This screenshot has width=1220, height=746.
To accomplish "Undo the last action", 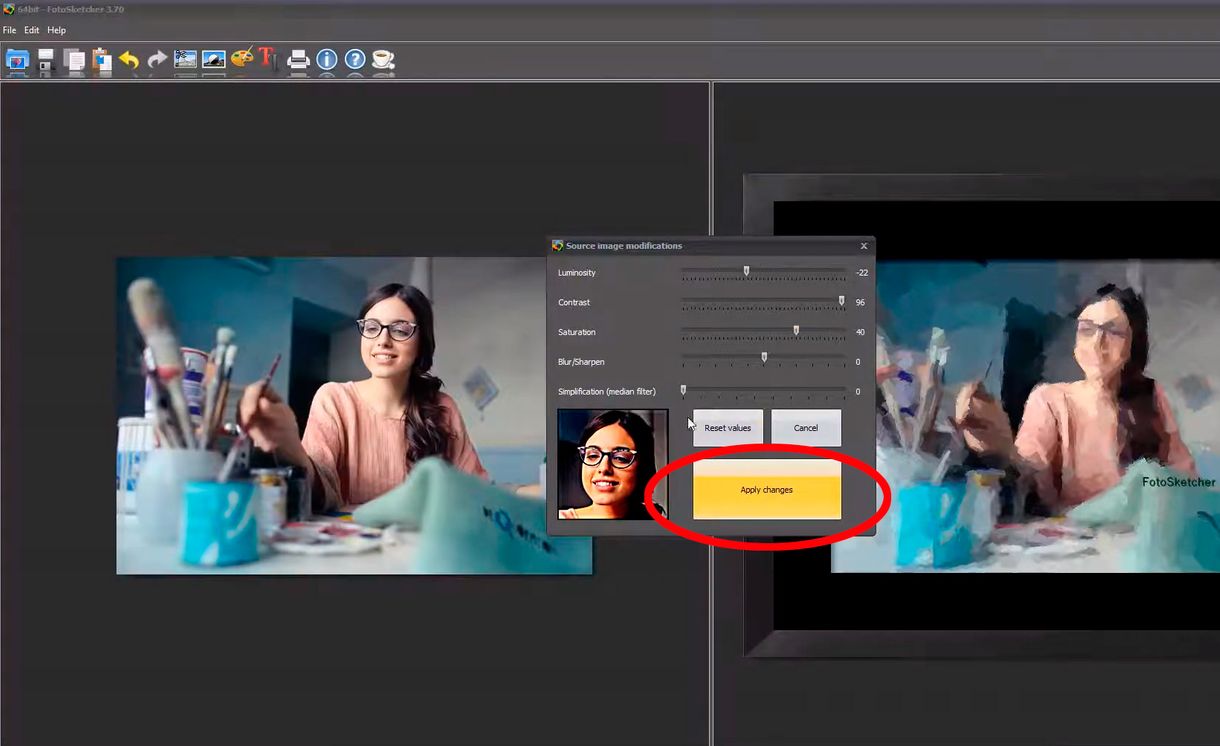I will click(129, 60).
